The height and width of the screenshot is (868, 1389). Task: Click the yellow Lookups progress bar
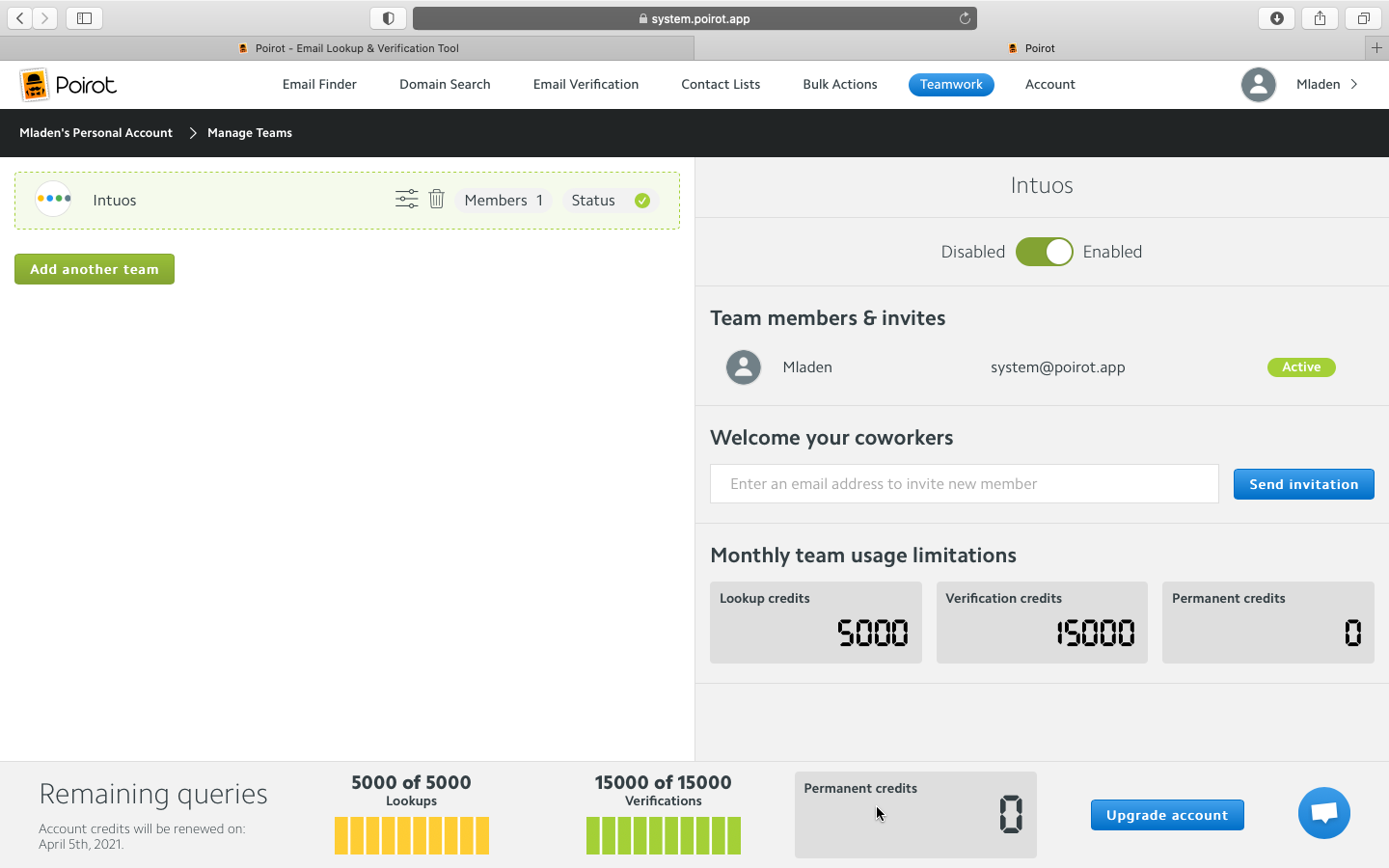(412, 835)
